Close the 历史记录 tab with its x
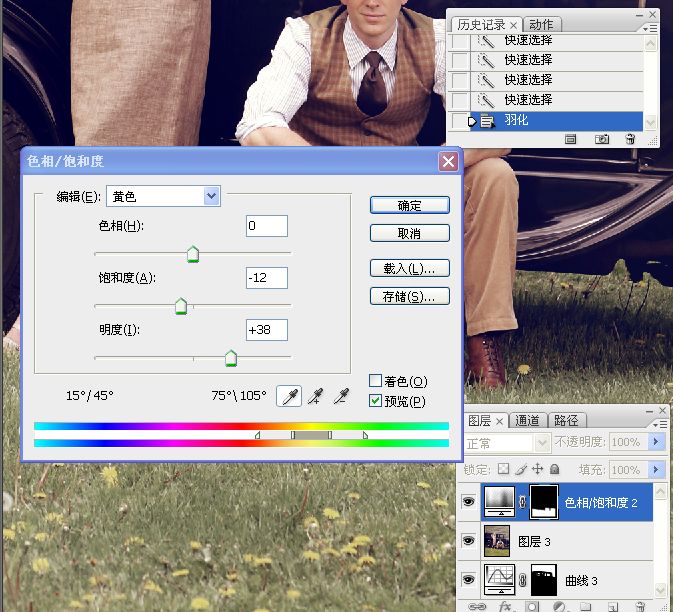Viewport: 673px width, 612px height. point(513,25)
